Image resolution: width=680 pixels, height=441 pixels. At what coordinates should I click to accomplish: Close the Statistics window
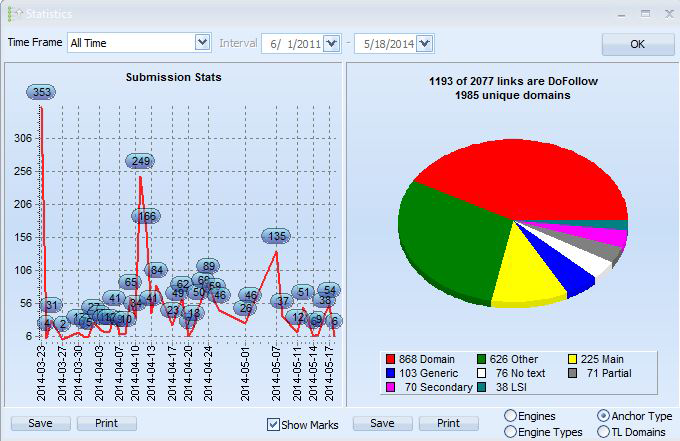pos(666,14)
